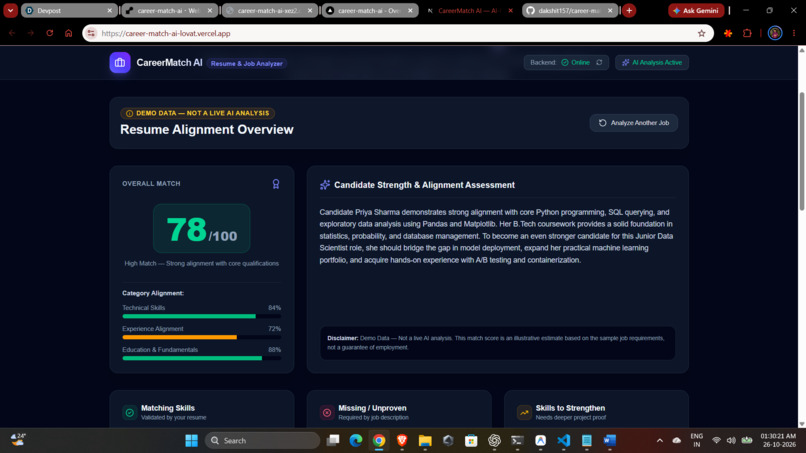
Task: Click the Technical Skills progress bar
Action: 202,316
